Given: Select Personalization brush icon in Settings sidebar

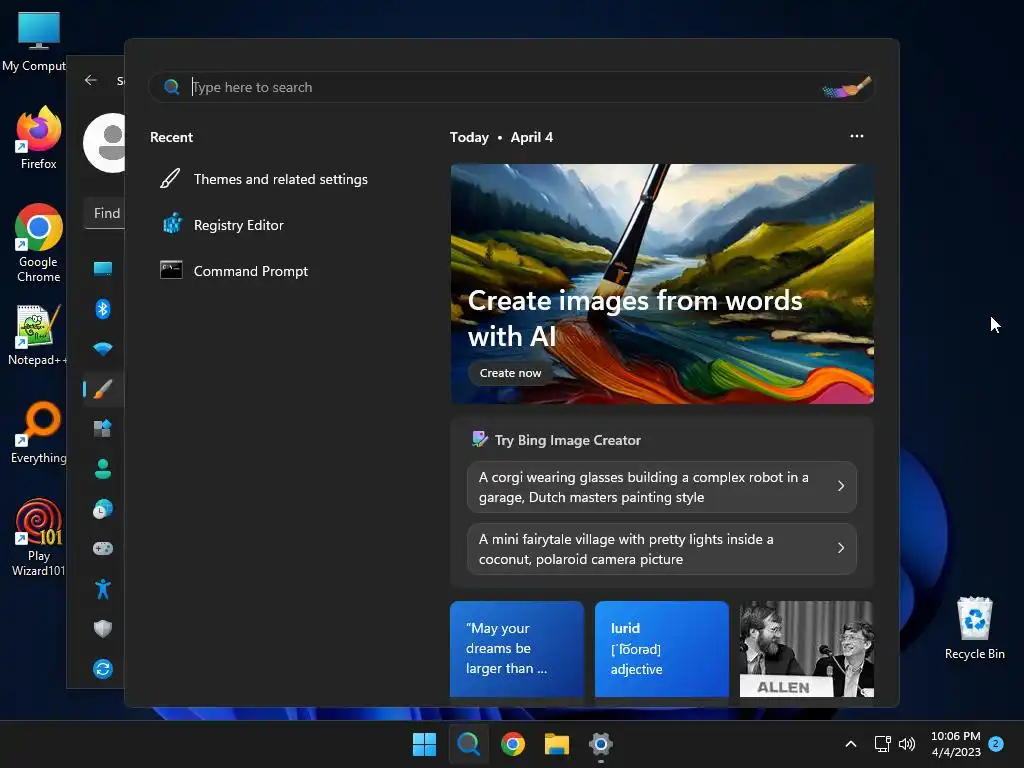Looking at the screenshot, I should 103,389.
